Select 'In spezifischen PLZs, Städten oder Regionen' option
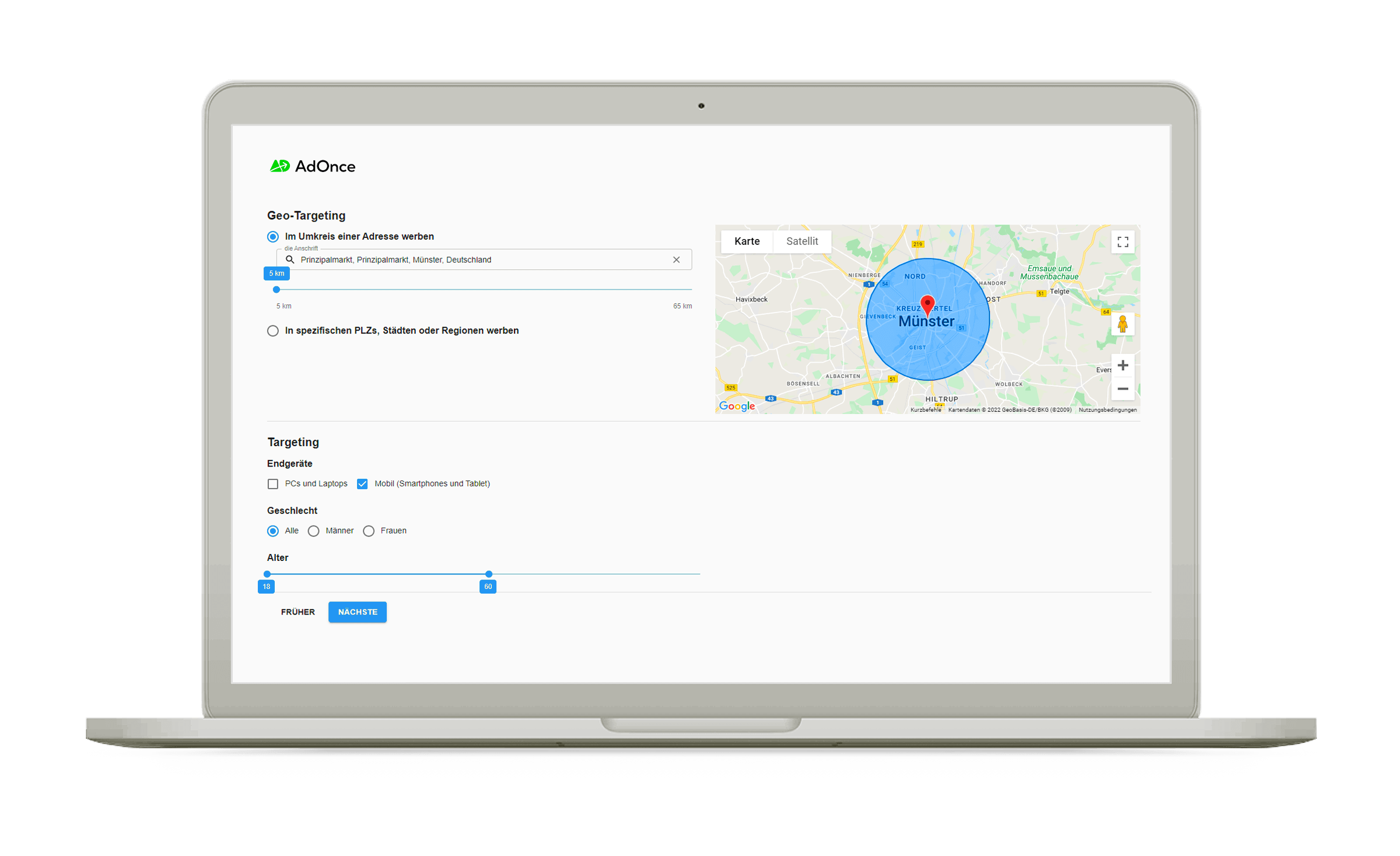 (x=273, y=331)
